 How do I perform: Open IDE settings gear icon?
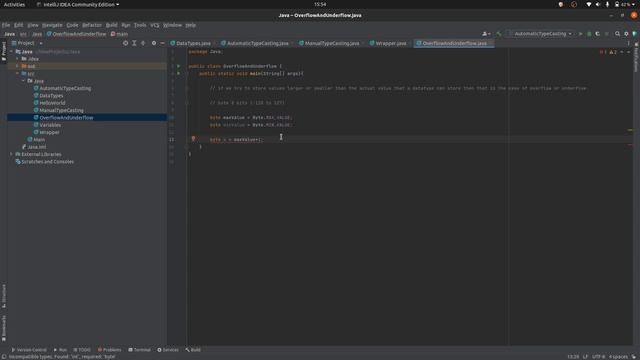[626, 34]
